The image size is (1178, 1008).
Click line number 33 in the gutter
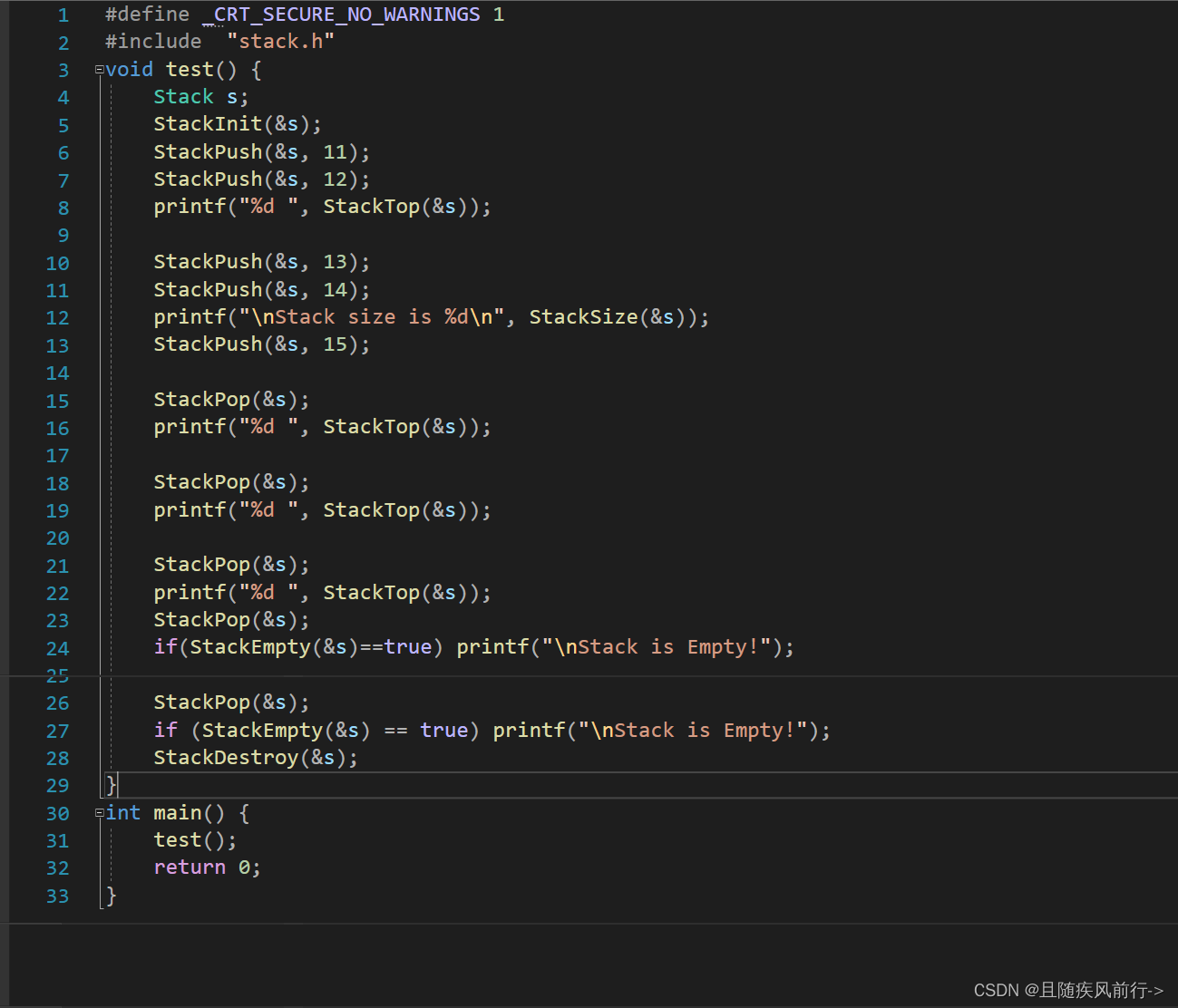(x=57, y=897)
